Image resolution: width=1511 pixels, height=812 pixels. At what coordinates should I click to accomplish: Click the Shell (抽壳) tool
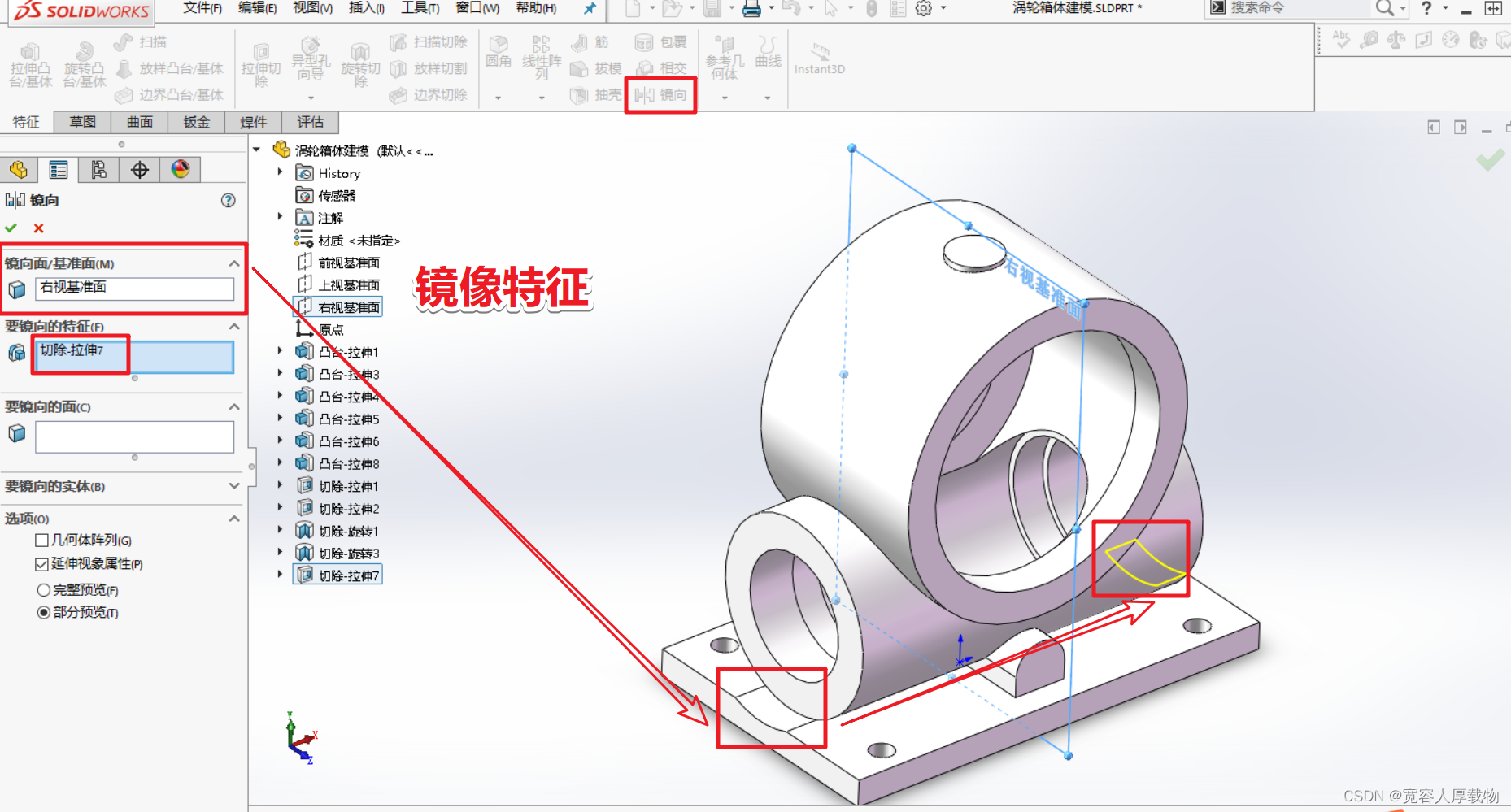tap(596, 95)
